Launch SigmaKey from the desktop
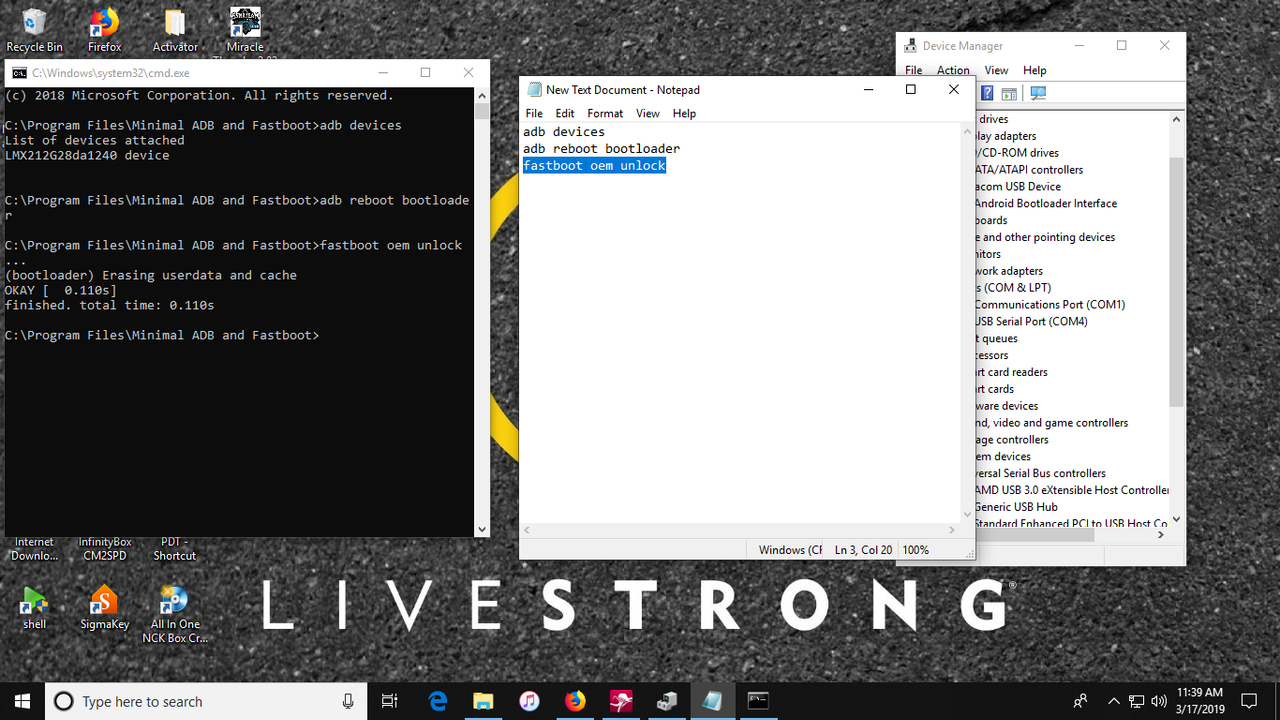The image size is (1280, 720). (104, 607)
